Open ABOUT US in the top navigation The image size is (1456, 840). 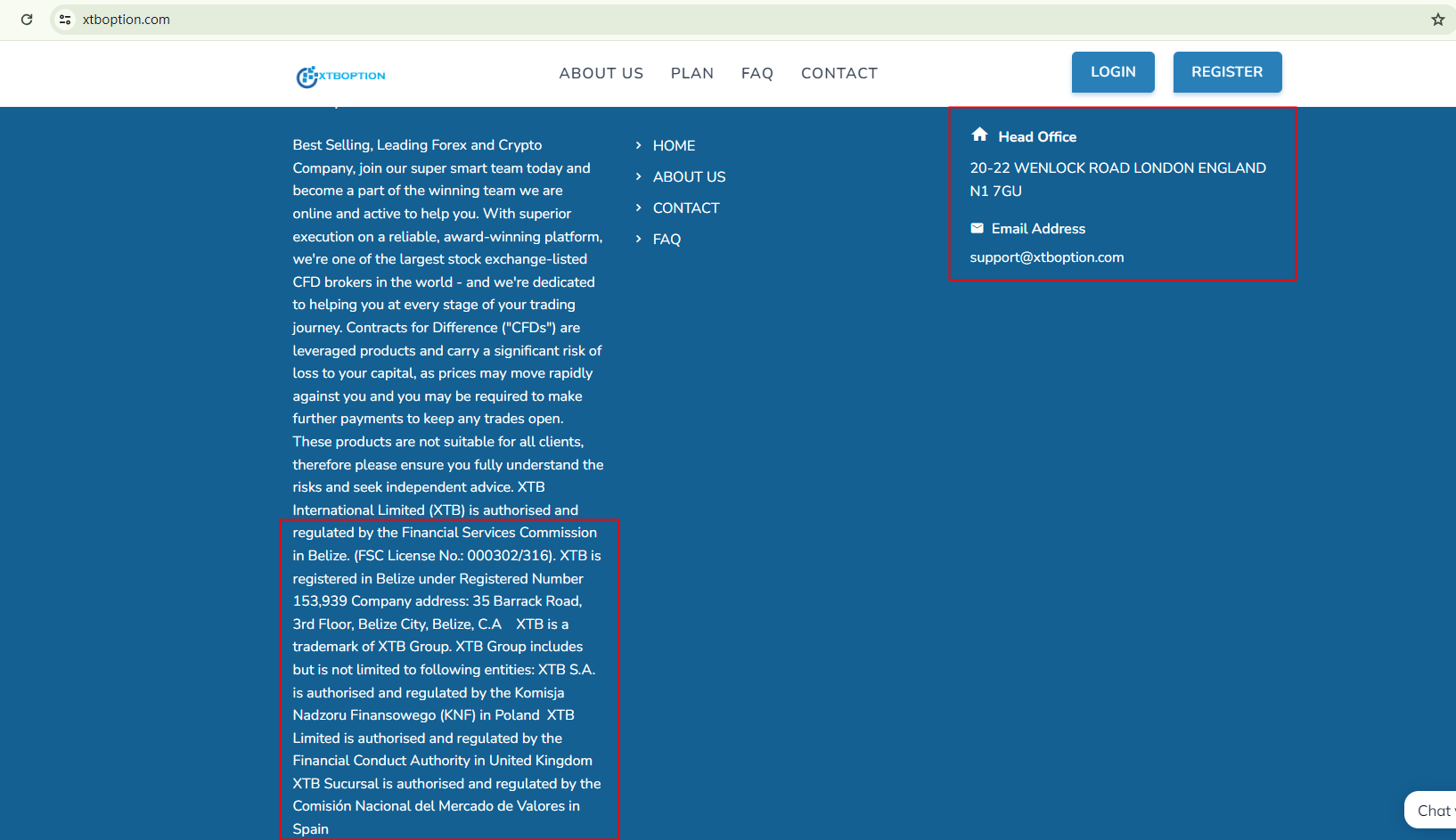[x=601, y=73]
